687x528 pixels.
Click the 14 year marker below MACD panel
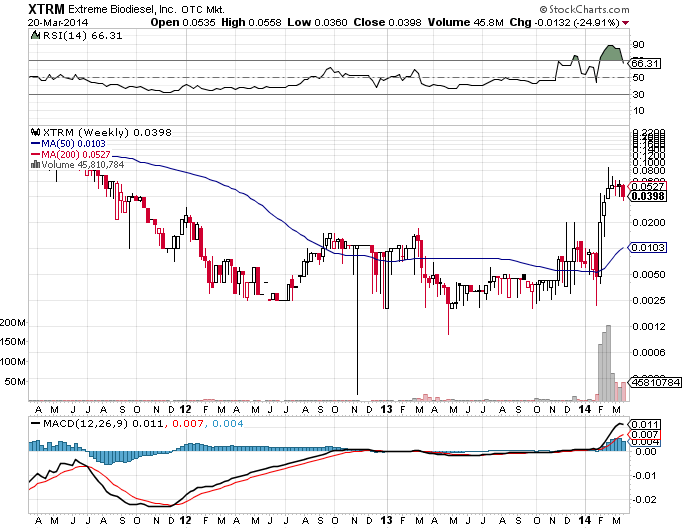click(585, 521)
